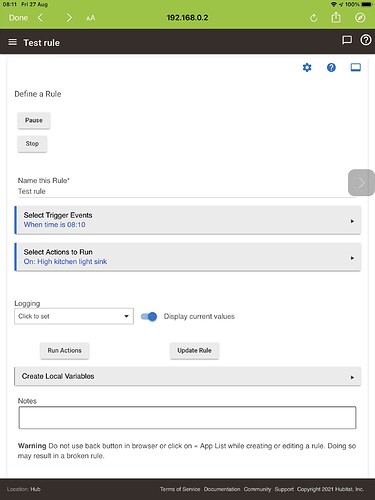This screenshot has width=375, height=500.
Task: Pause the rule
Action: coord(34,120)
